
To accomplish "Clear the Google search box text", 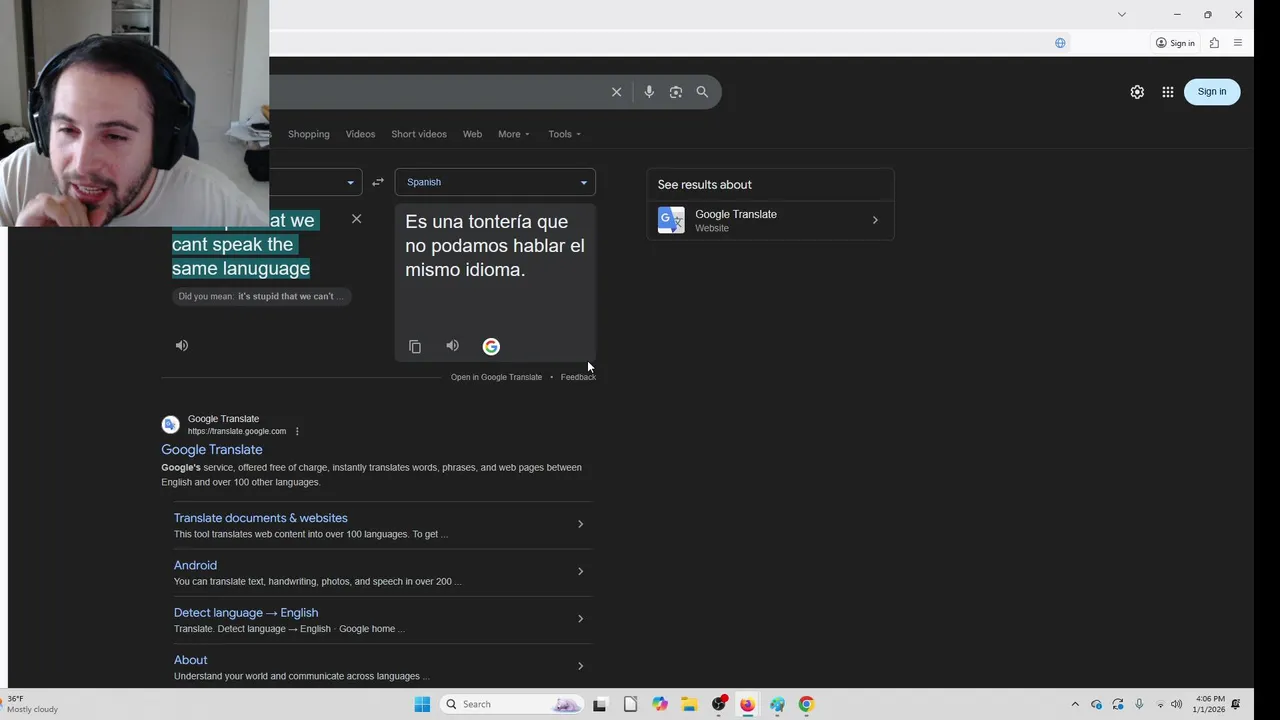I will 616,92.
